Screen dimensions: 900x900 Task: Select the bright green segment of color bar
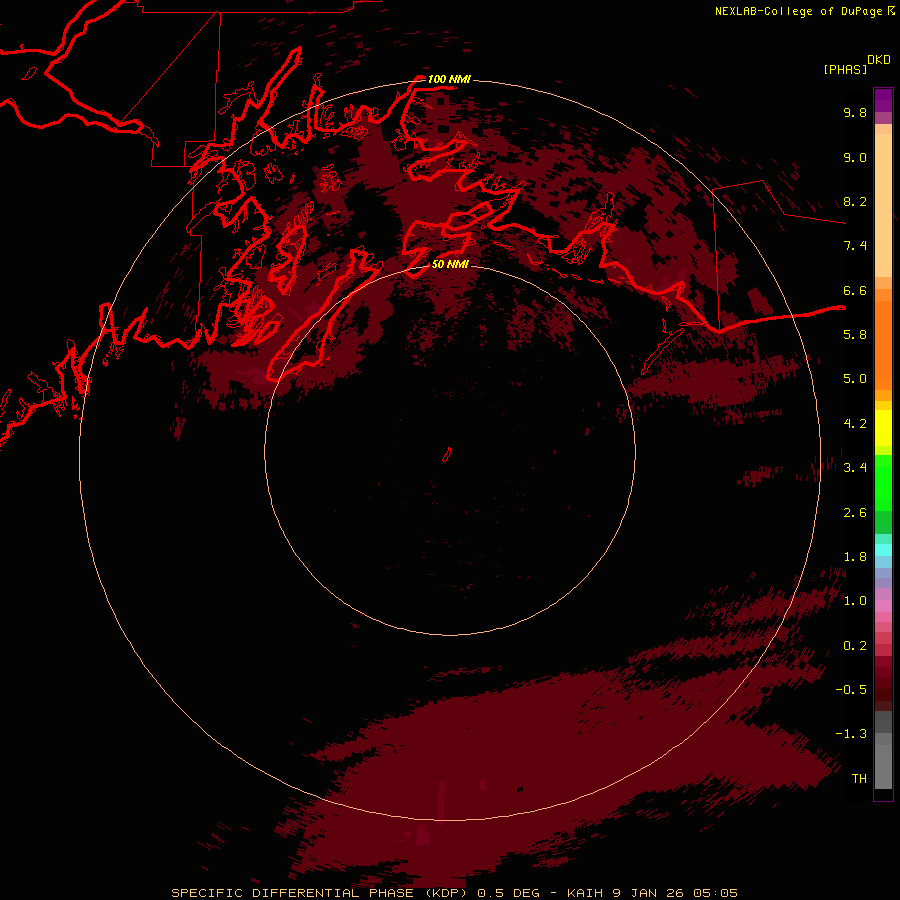click(883, 482)
